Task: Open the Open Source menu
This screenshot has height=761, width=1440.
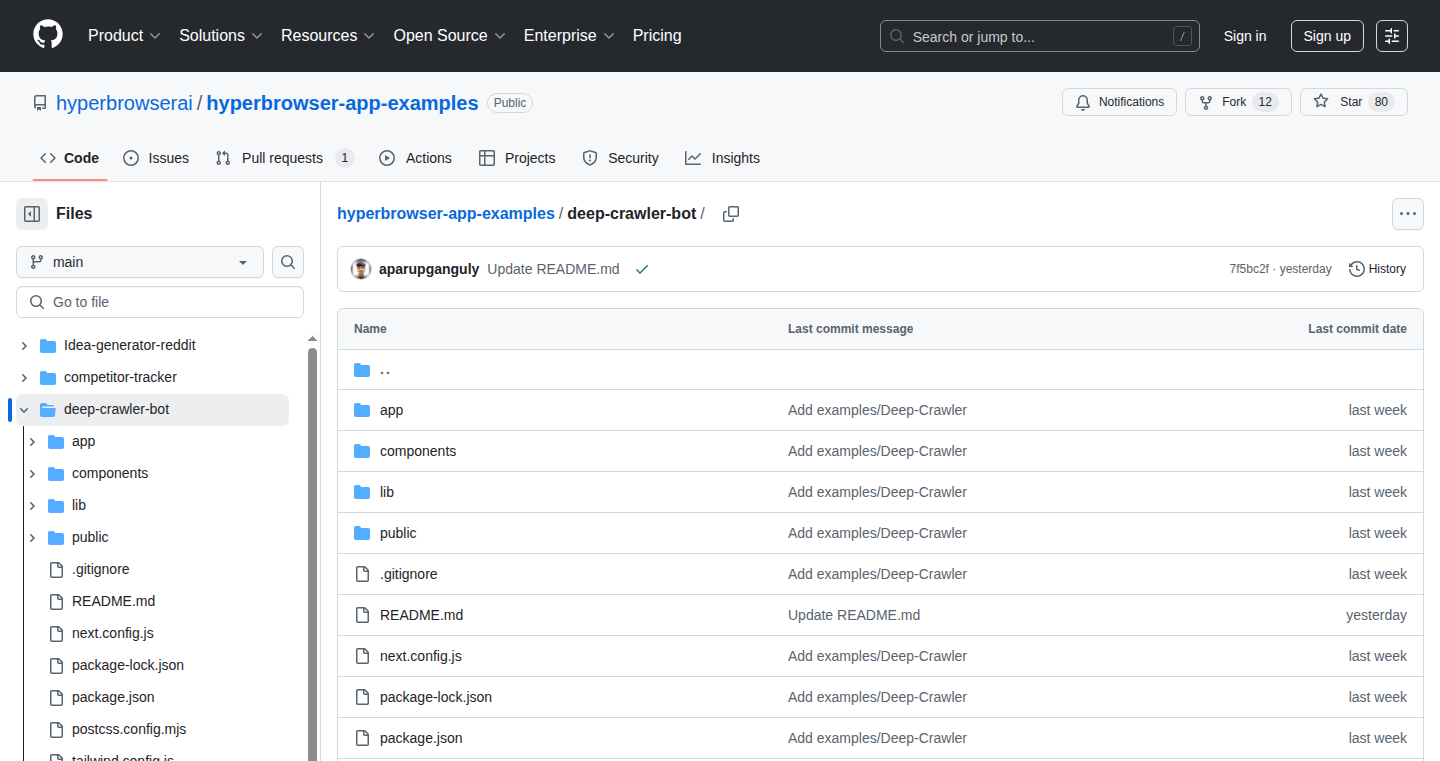Action: [449, 35]
